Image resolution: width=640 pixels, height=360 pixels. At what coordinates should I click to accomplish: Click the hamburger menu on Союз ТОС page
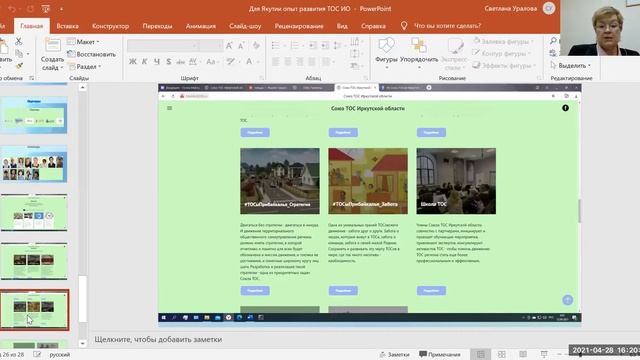pyautogui.click(x=169, y=108)
